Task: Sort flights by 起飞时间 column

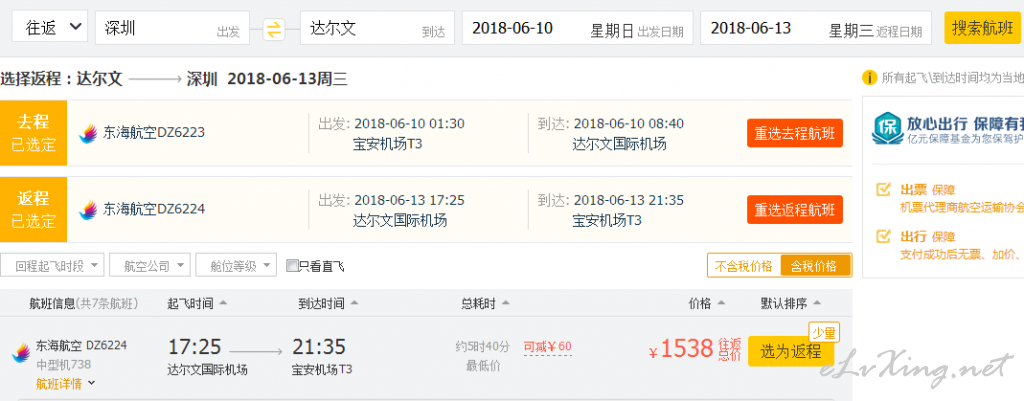Action: pyautogui.click(x=197, y=304)
